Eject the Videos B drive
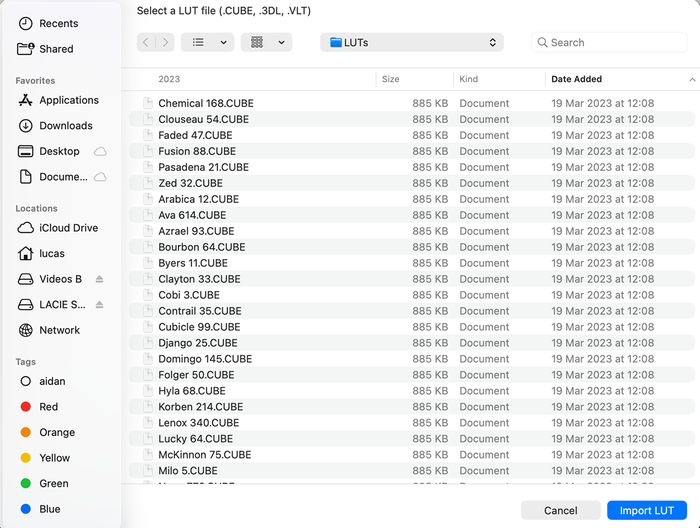This screenshot has width=700, height=528. (x=100, y=279)
